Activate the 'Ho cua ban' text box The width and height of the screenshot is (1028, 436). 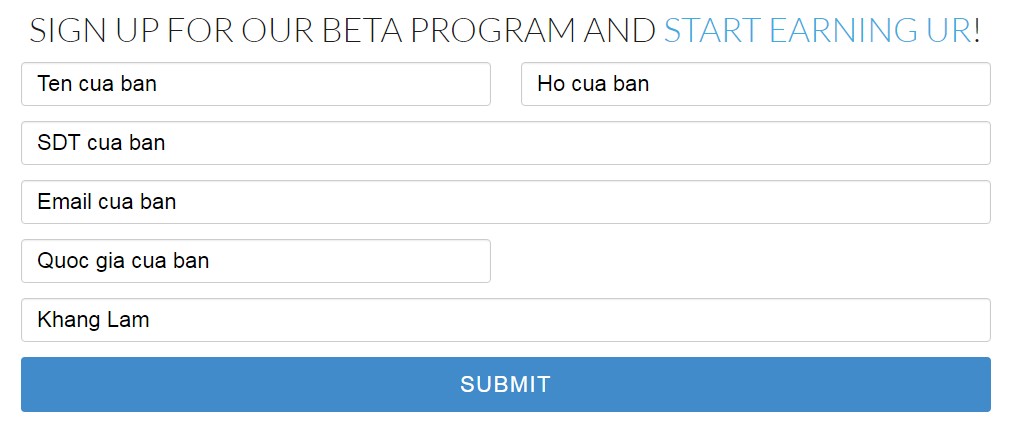tap(755, 84)
